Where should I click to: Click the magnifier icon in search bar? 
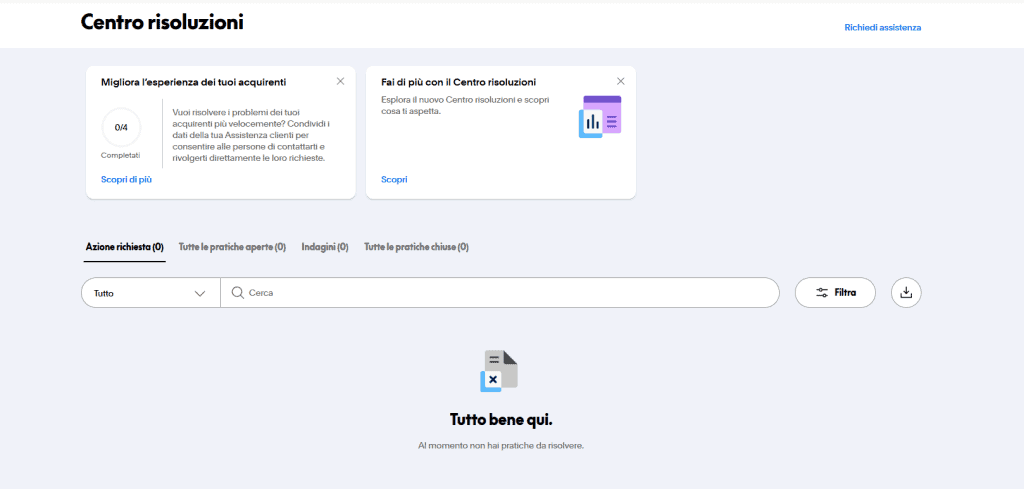click(x=238, y=293)
